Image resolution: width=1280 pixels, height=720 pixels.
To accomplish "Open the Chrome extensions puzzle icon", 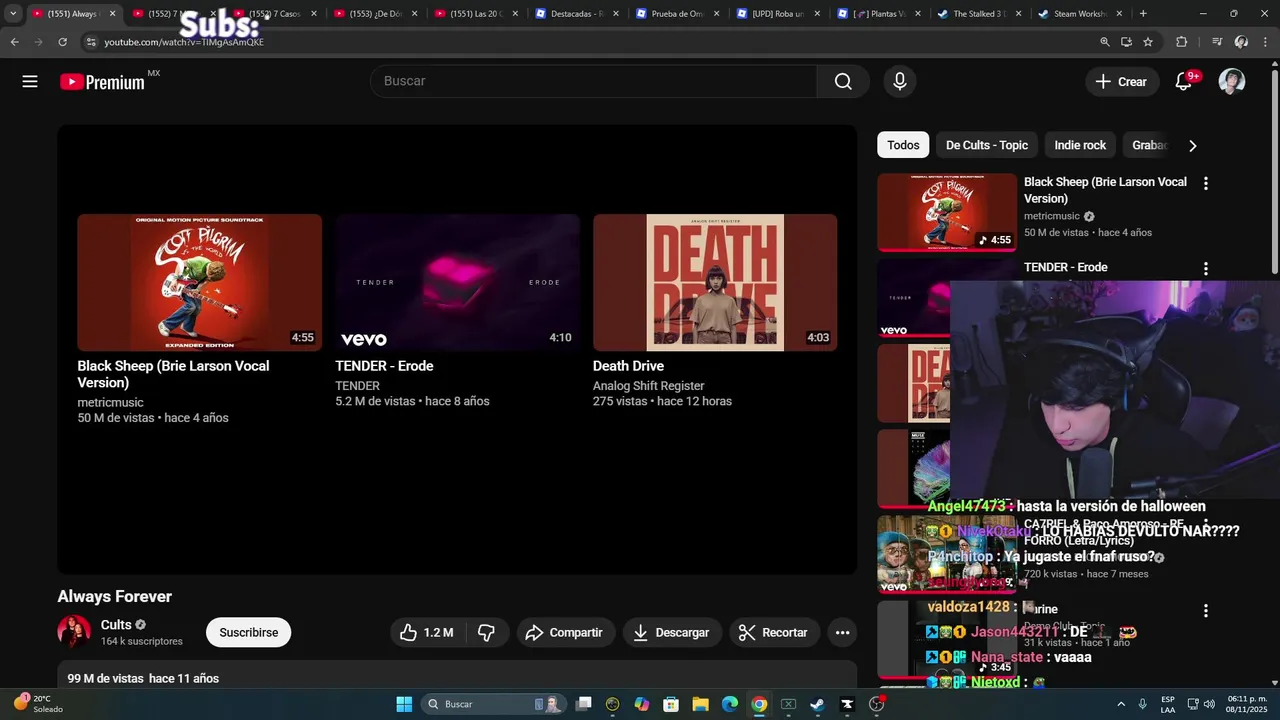I will 1182,42.
